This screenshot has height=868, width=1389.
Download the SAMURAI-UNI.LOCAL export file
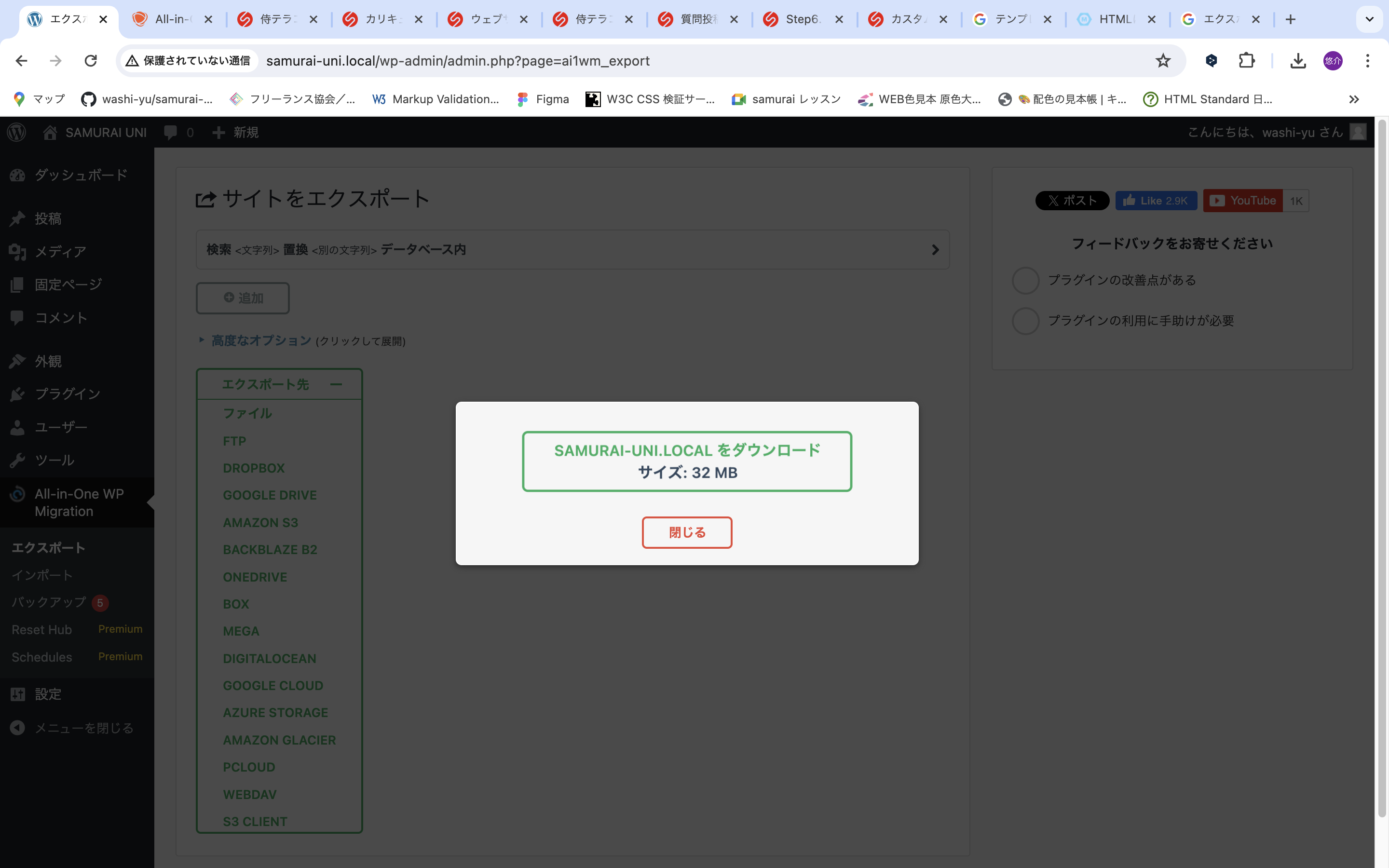686,461
